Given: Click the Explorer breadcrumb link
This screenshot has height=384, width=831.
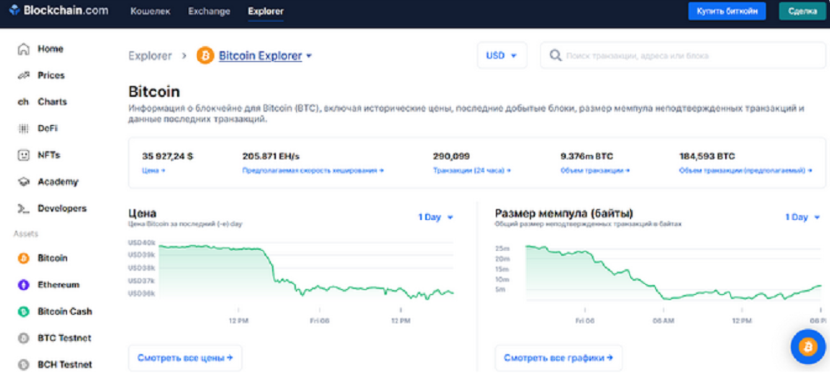Looking at the screenshot, I should [x=150, y=56].
